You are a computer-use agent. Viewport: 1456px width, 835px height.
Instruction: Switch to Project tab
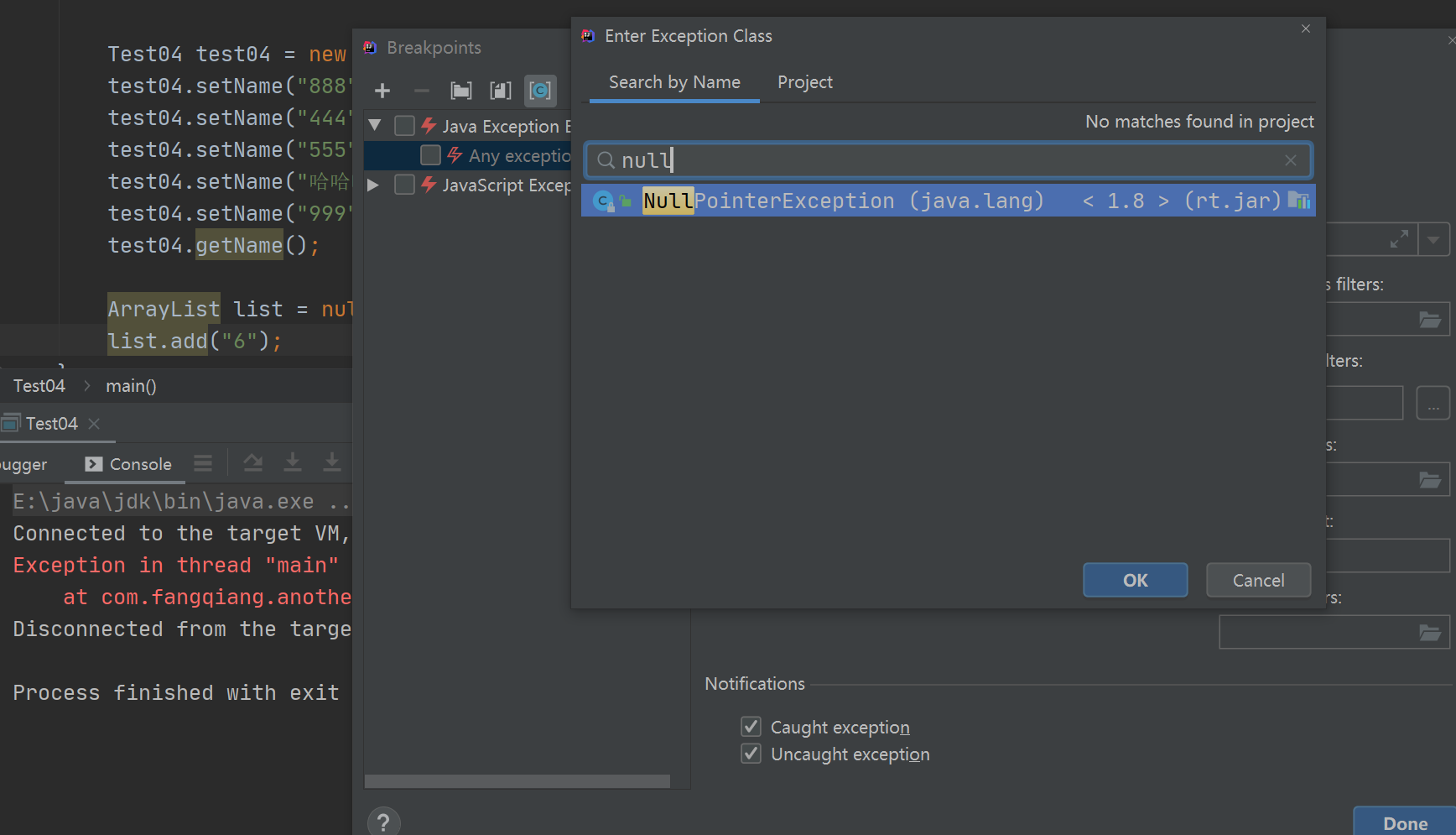[804, 82]
